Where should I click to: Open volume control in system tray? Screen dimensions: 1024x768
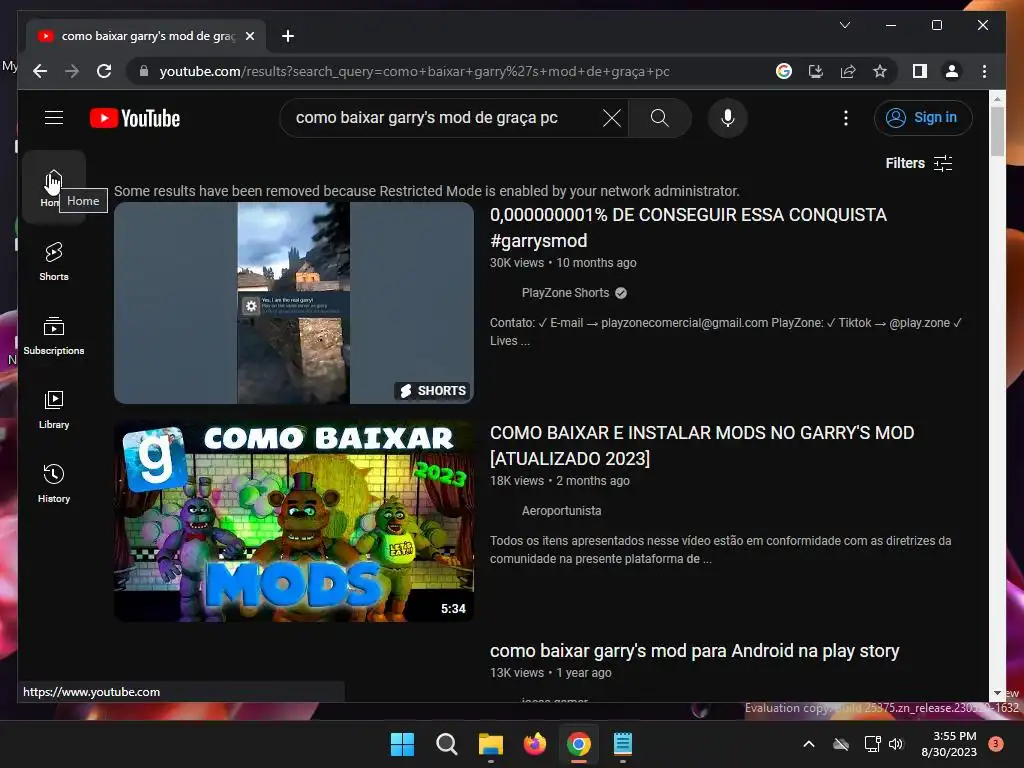[896, 744]
